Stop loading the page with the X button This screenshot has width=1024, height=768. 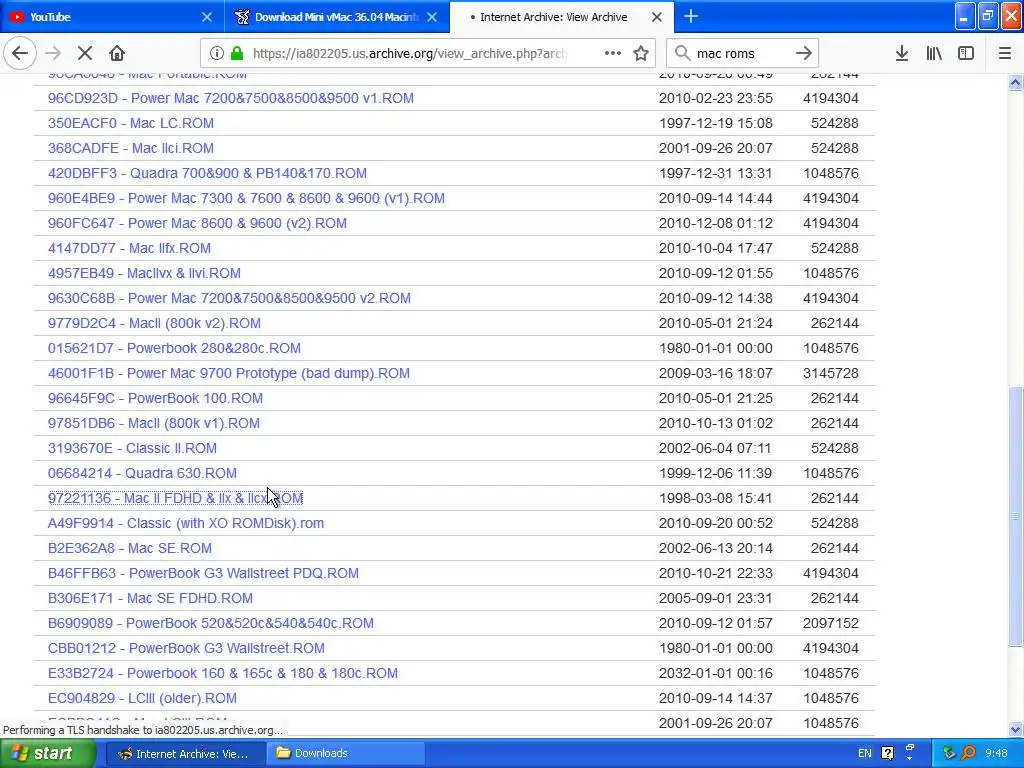pyautogui.click(x=85, y=54)
